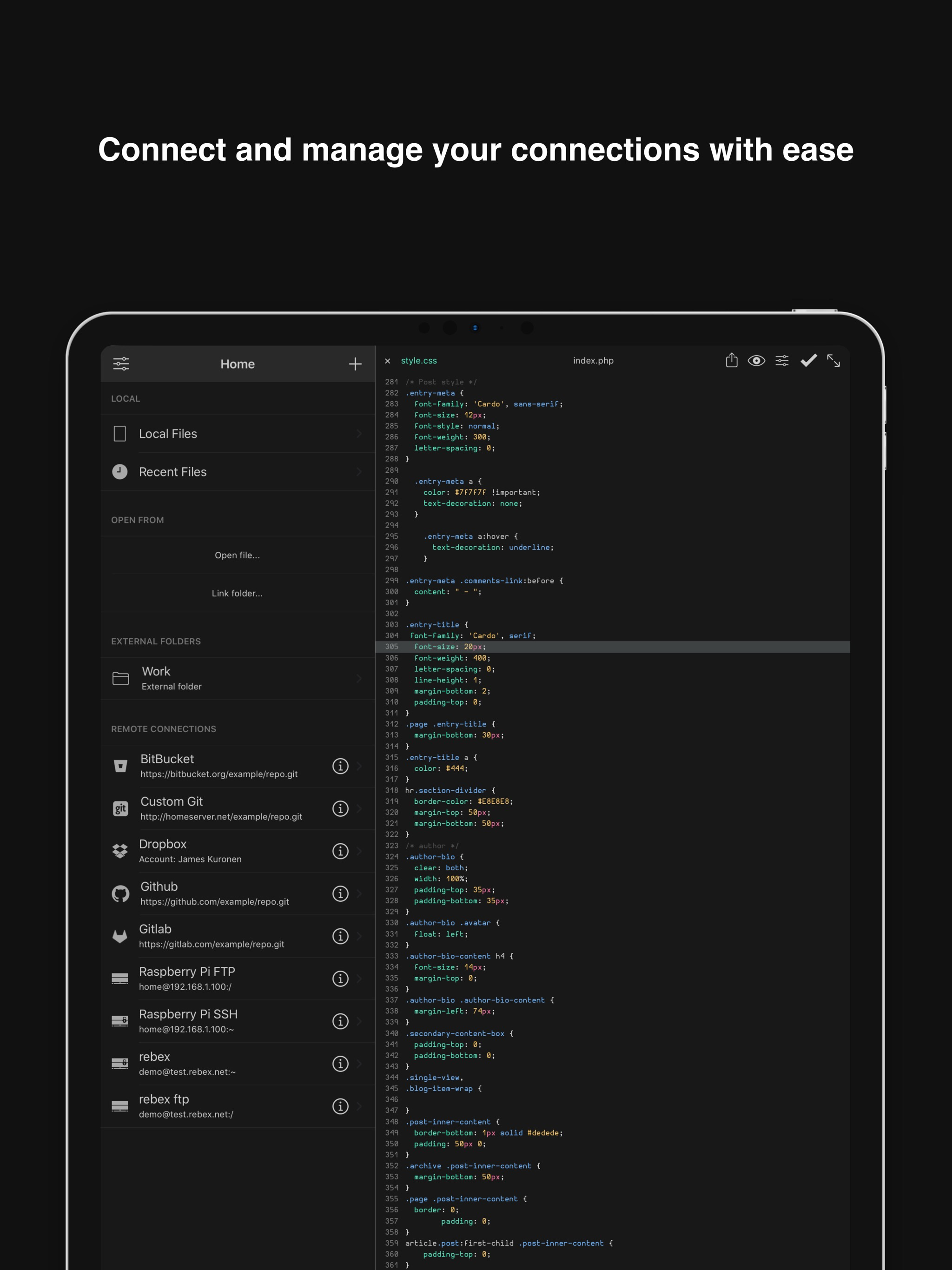Open the sidebar settings sliders icon
The width and height of the screenshot is (952, 1270).
[121, 364]
